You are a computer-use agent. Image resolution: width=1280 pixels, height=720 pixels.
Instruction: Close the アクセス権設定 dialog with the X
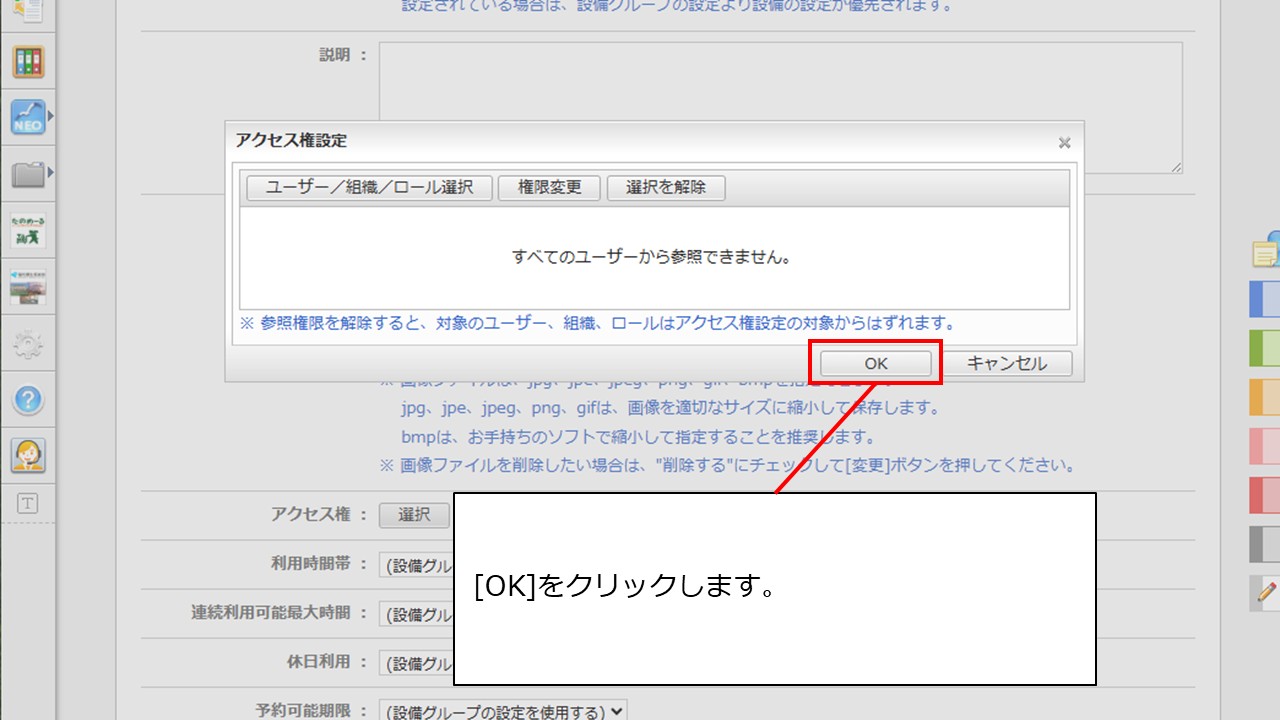click(1064, 143)
